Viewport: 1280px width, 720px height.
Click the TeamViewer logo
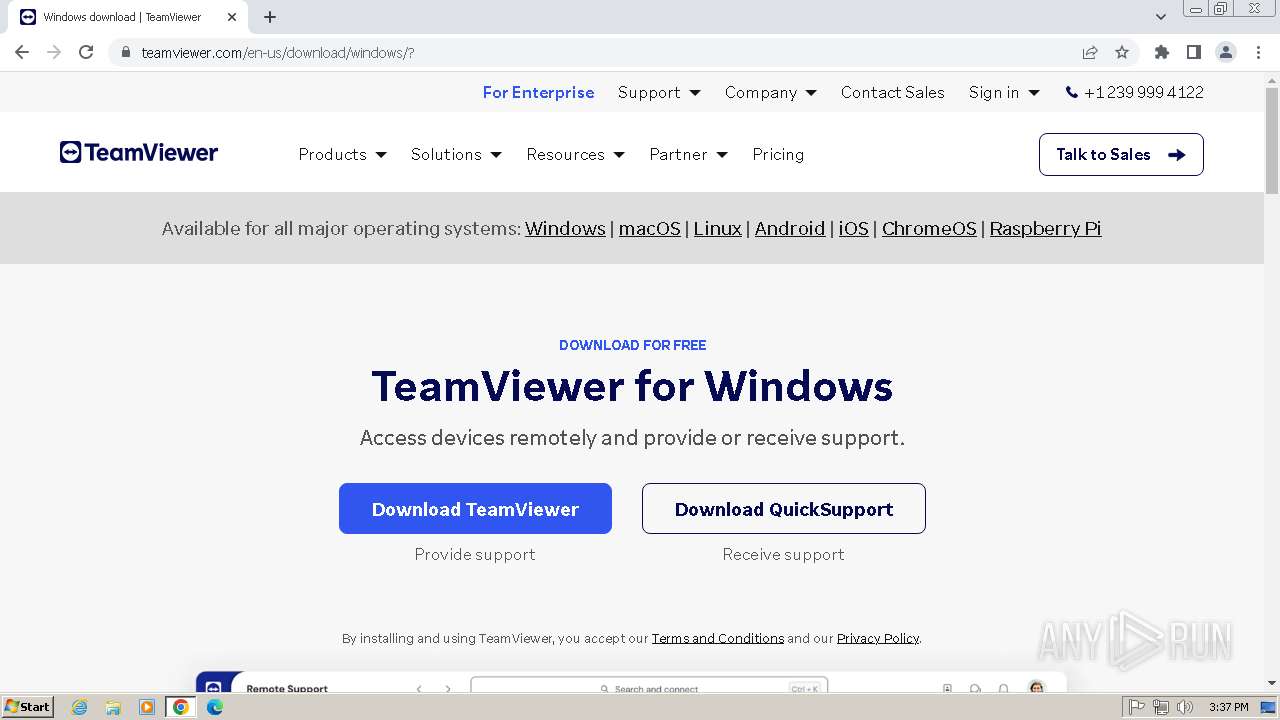pyautogui.click(x=139, y=152)
